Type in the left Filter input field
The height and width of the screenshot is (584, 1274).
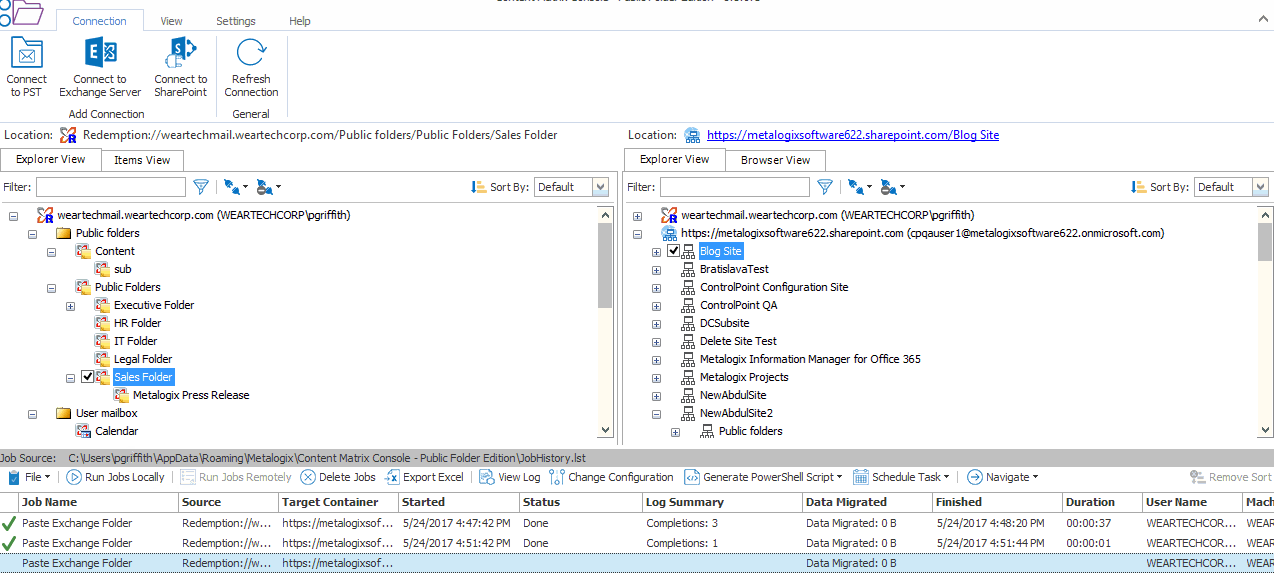111,186
